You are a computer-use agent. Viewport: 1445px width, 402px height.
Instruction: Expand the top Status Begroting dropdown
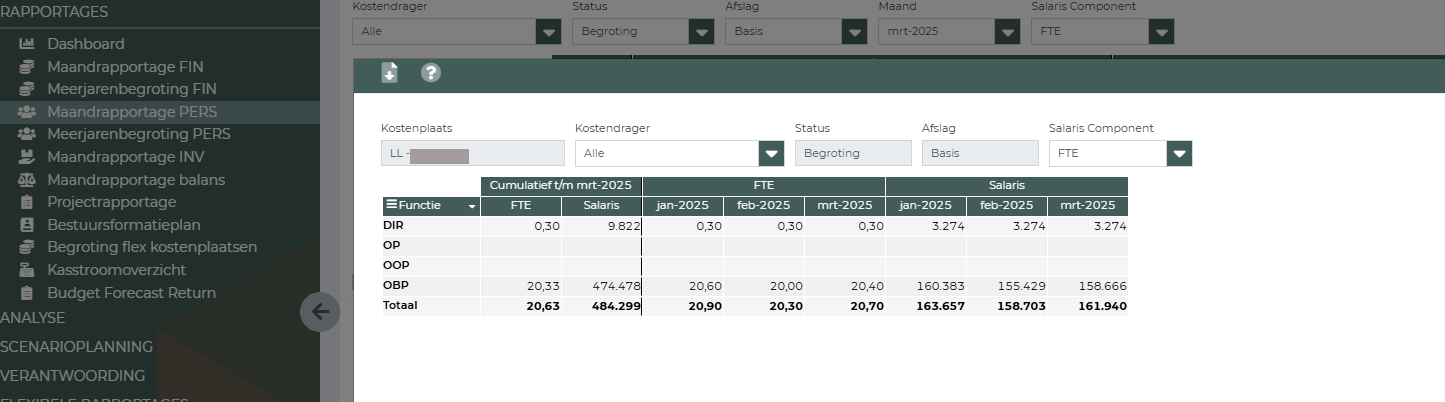point(702,32)
